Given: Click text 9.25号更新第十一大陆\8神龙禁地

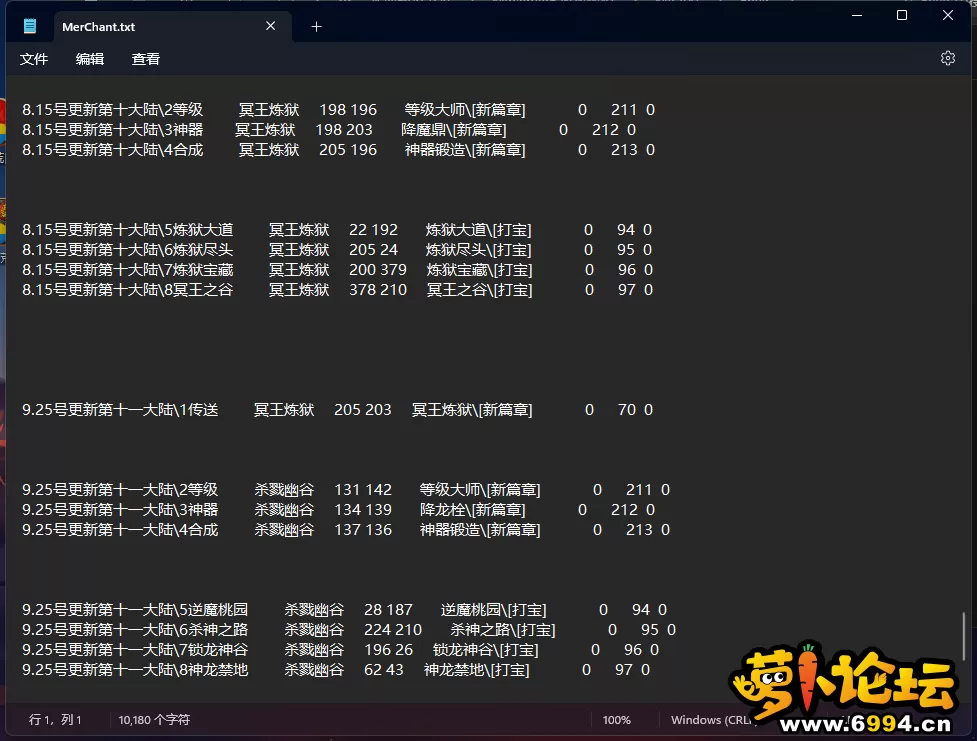Looking at the screenshot, I should click(x=135, y=670).
